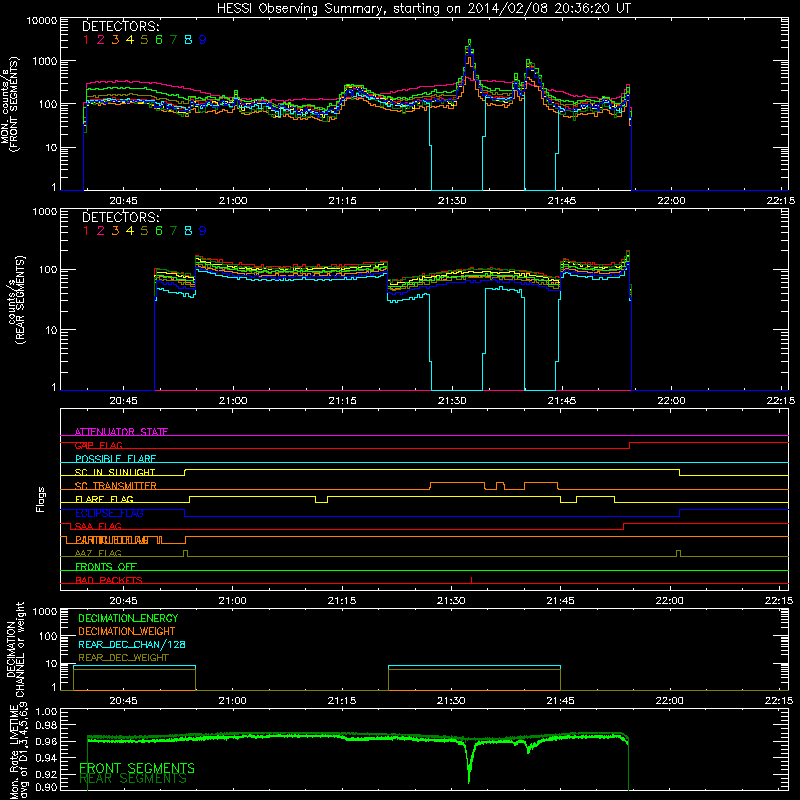The image size is (800, 800).
Task: Click the AAZ FLAG label
Action: pyautogui.click(x=98, y=553)
